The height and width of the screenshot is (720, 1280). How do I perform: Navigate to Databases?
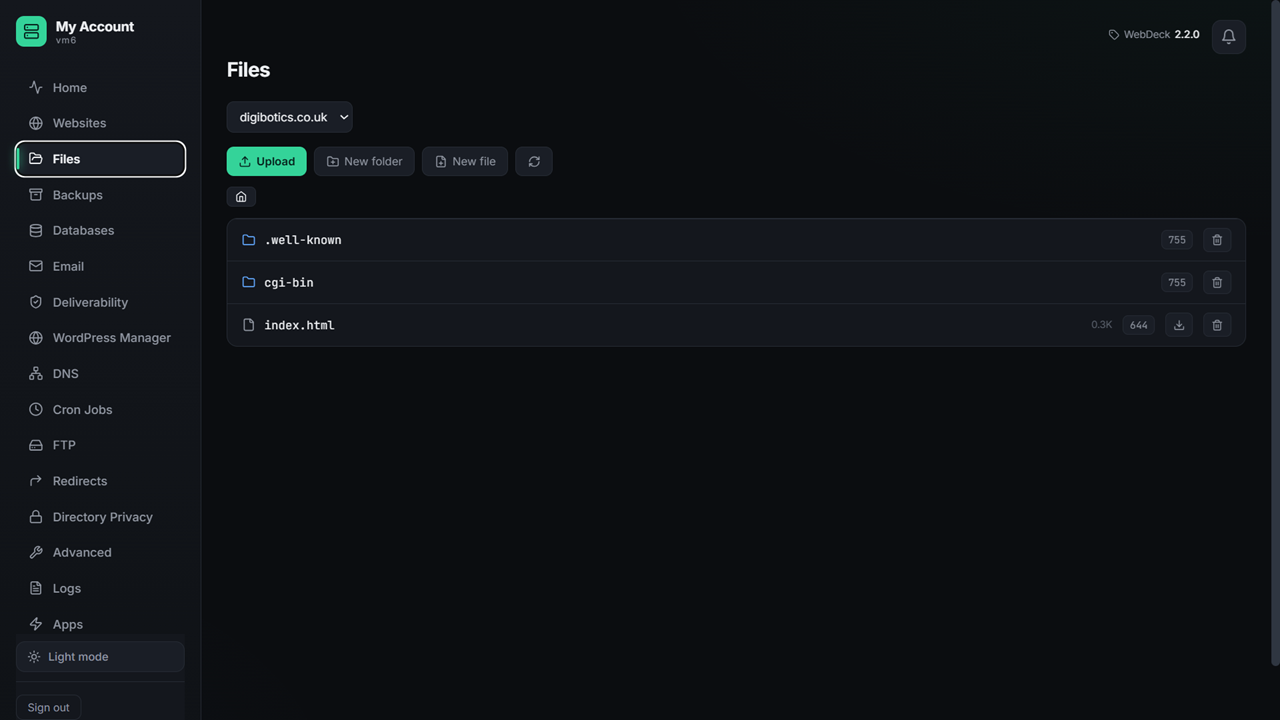tap(100, 230)
